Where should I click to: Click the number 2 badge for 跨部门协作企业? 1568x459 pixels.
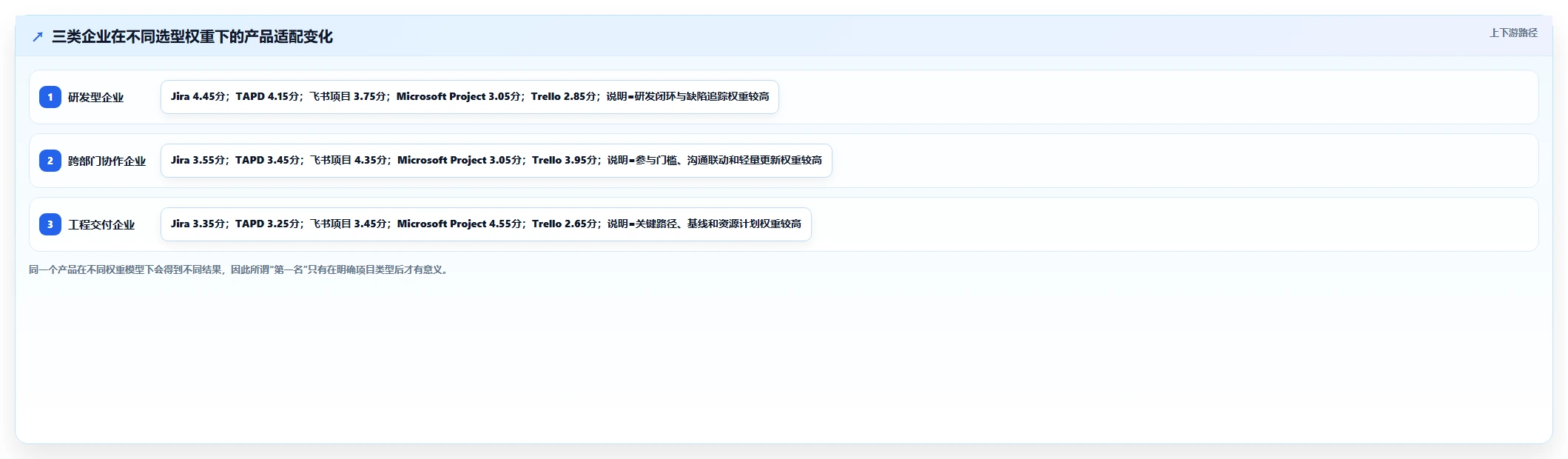coord(50,161)
